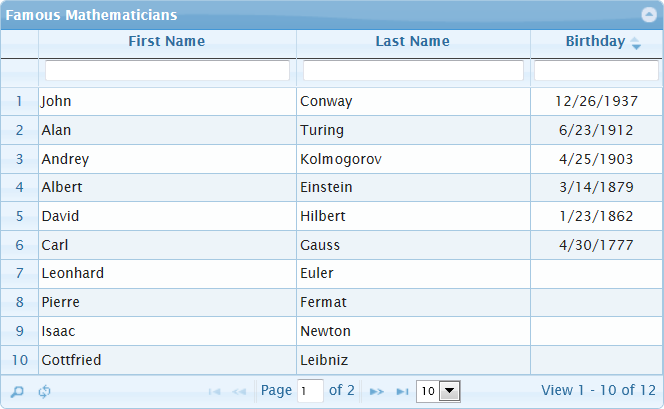Viewport: 664px width, 409px height.
Task: Select the 1/23/1862 birthday cell
Action: click(x=596, y=216)
